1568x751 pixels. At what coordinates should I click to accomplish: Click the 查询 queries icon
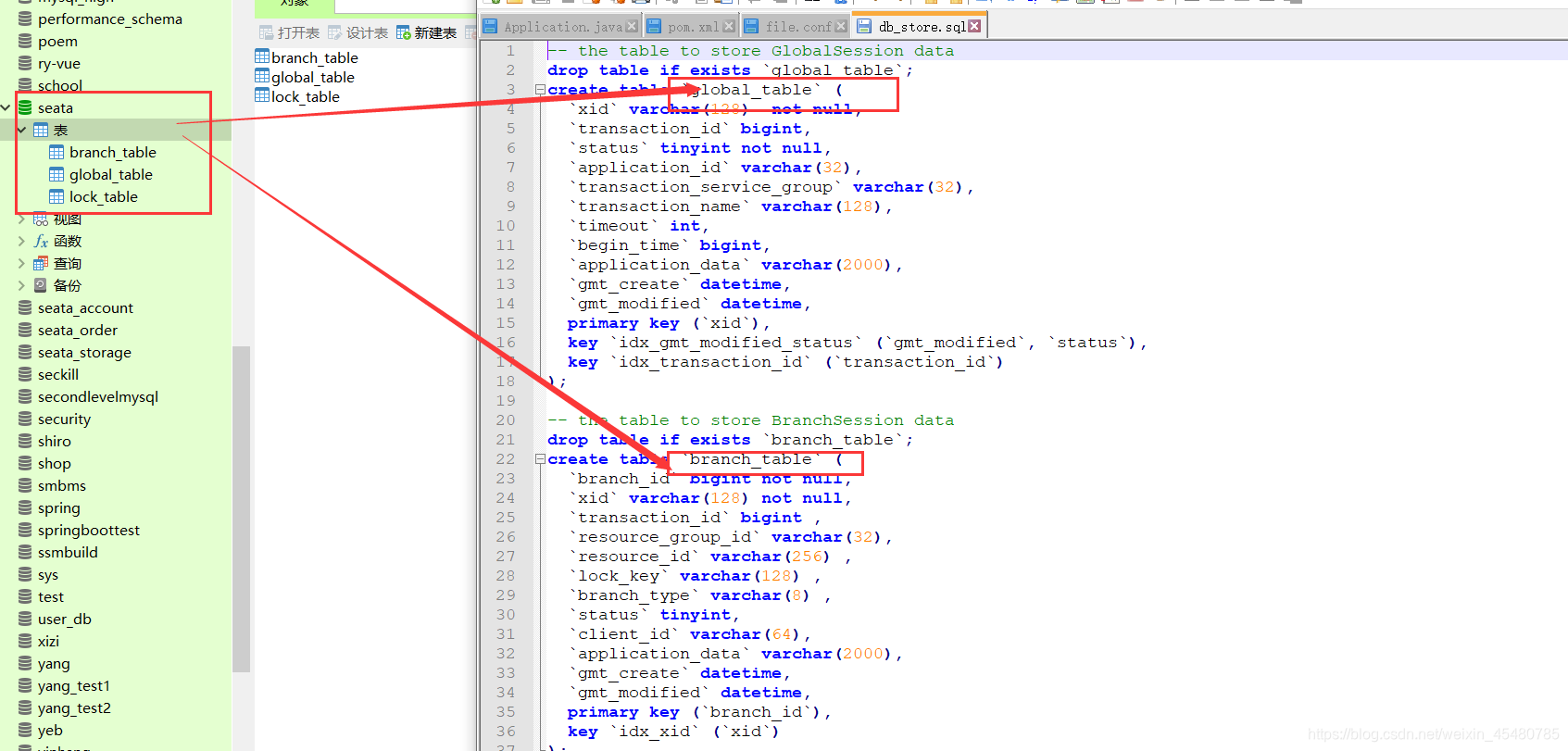point(41,264)
